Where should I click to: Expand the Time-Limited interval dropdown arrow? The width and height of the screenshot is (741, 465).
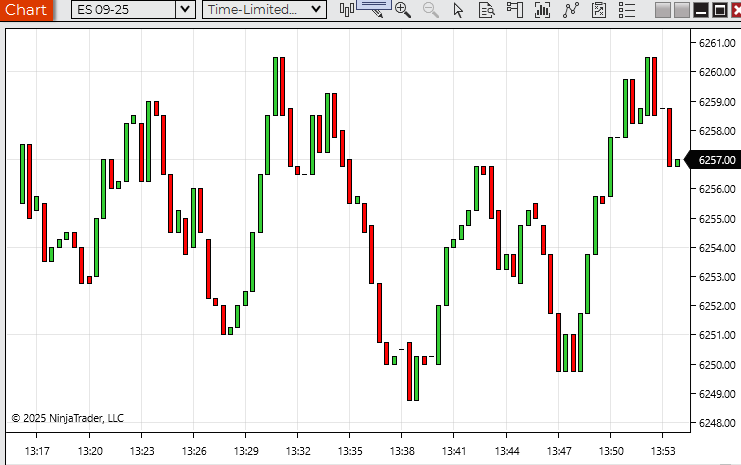pyautogui.click(x=317, y=10)
